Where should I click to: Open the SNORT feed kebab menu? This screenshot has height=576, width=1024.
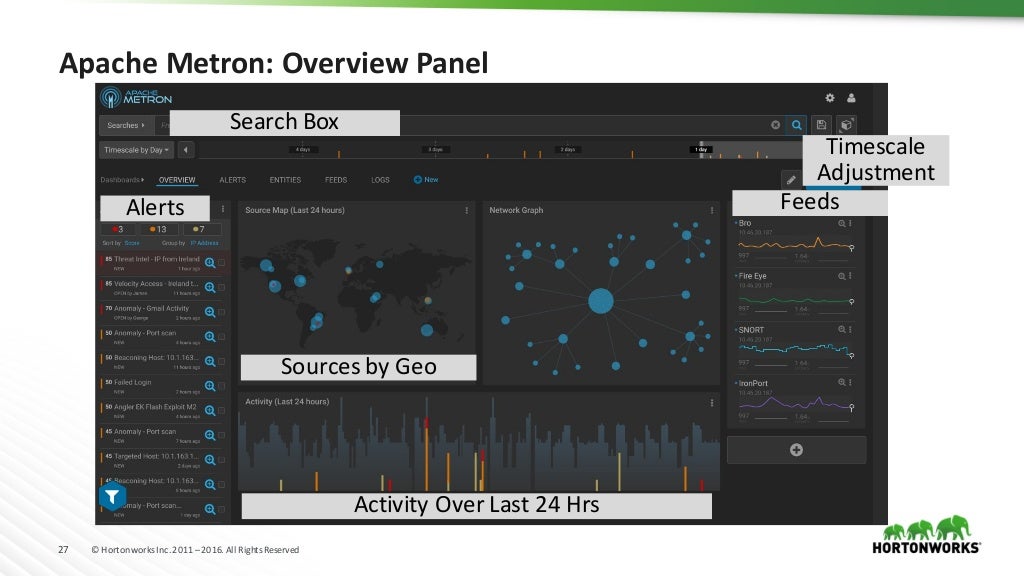(x=850, y=330)
